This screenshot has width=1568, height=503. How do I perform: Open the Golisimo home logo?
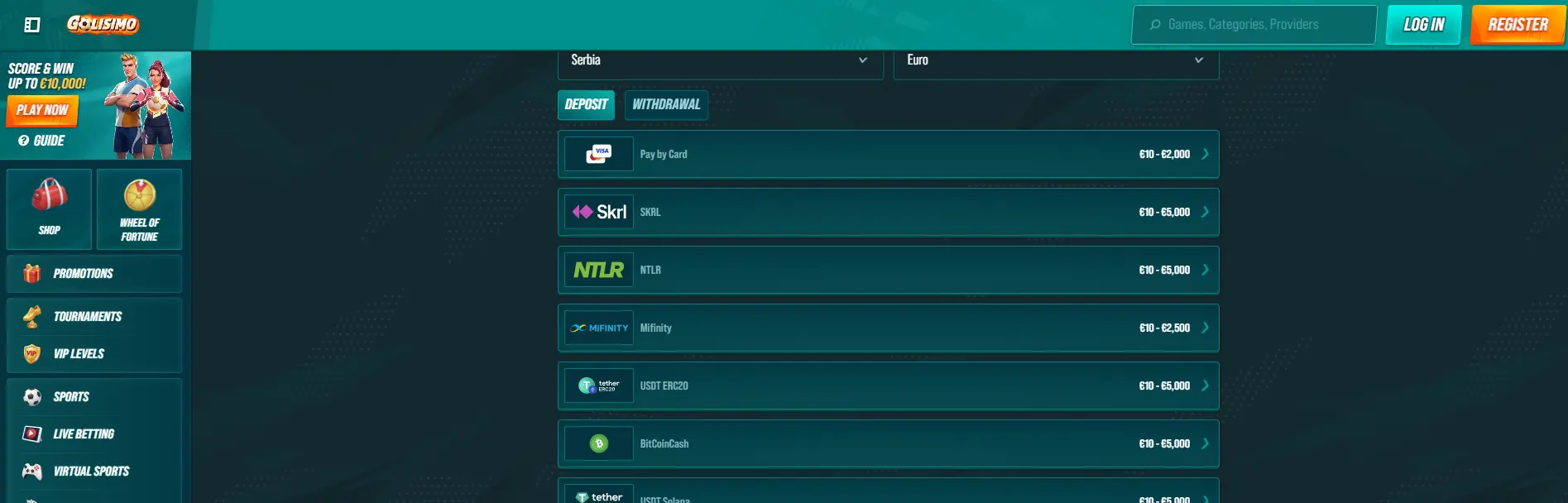[x=103, y=24]
